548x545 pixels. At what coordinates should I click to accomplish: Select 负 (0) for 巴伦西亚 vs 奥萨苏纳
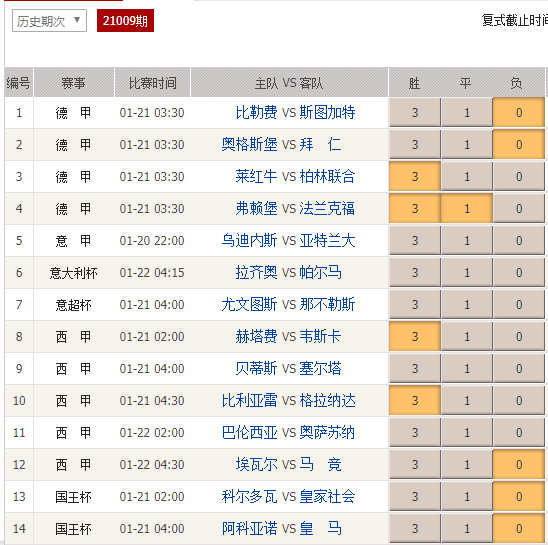point(519,432)
